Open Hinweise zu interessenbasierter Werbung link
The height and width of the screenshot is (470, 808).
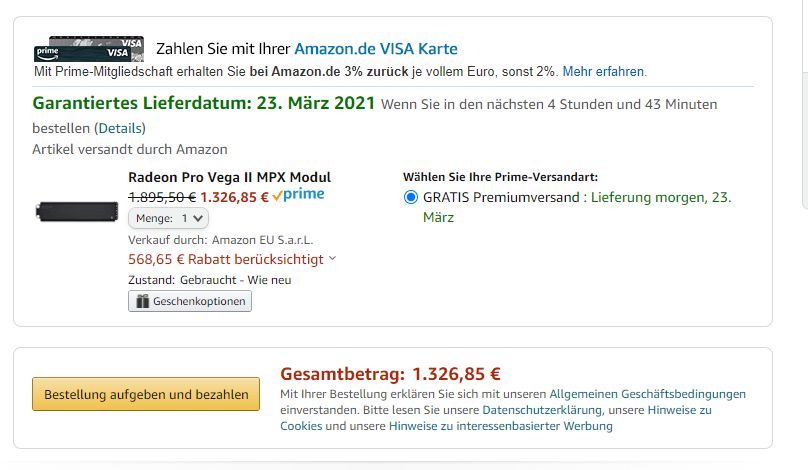(500, 426)
